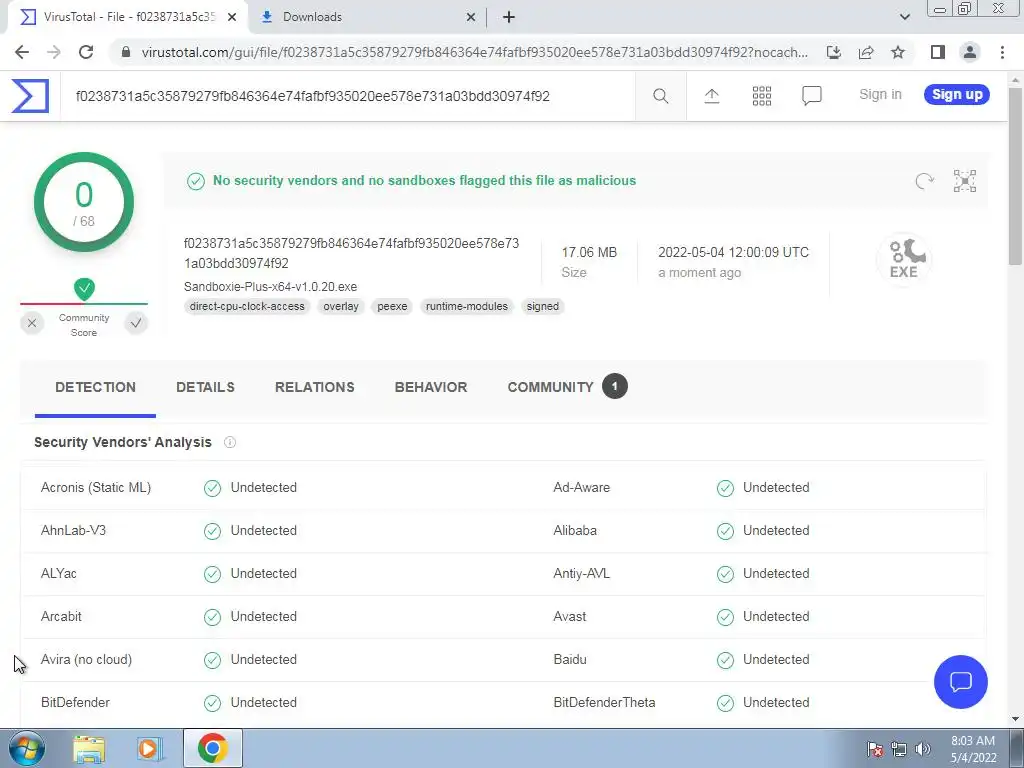Viewport: 1024px width, 768px height.
Task: Click the similar files graph icon
Action: tap(965, 181)
